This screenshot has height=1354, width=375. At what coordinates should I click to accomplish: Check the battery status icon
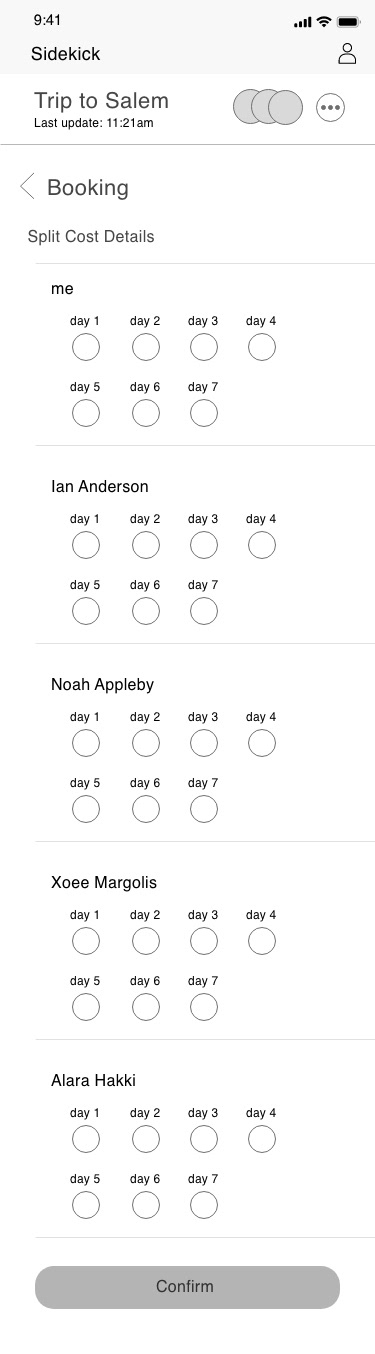[x=349, y=21]
